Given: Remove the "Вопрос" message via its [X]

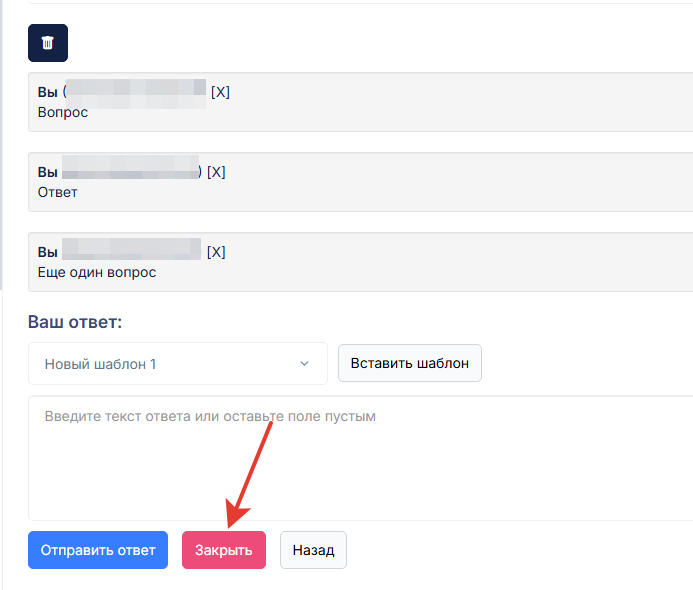Looking at the screenshot, I should tap(220, 92).
